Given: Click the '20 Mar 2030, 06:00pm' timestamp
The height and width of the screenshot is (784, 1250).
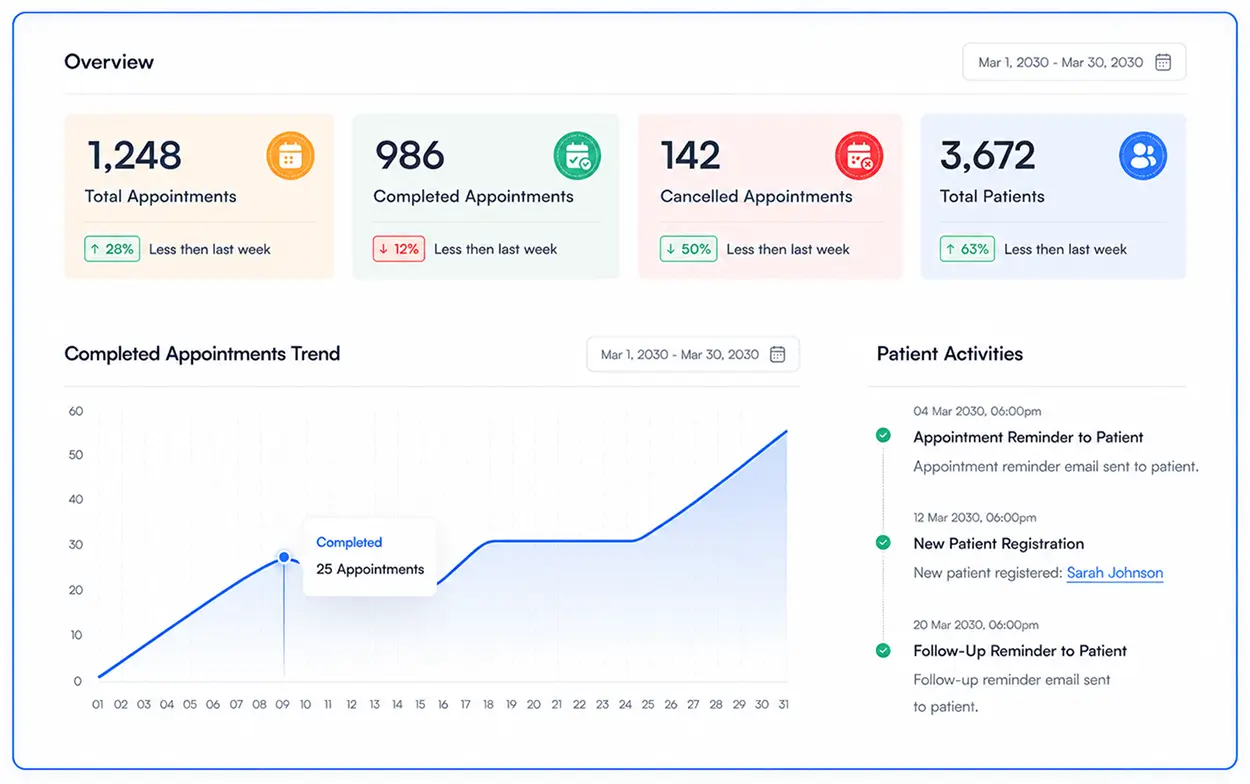Looking at the screenshot, I should (976, 625).
